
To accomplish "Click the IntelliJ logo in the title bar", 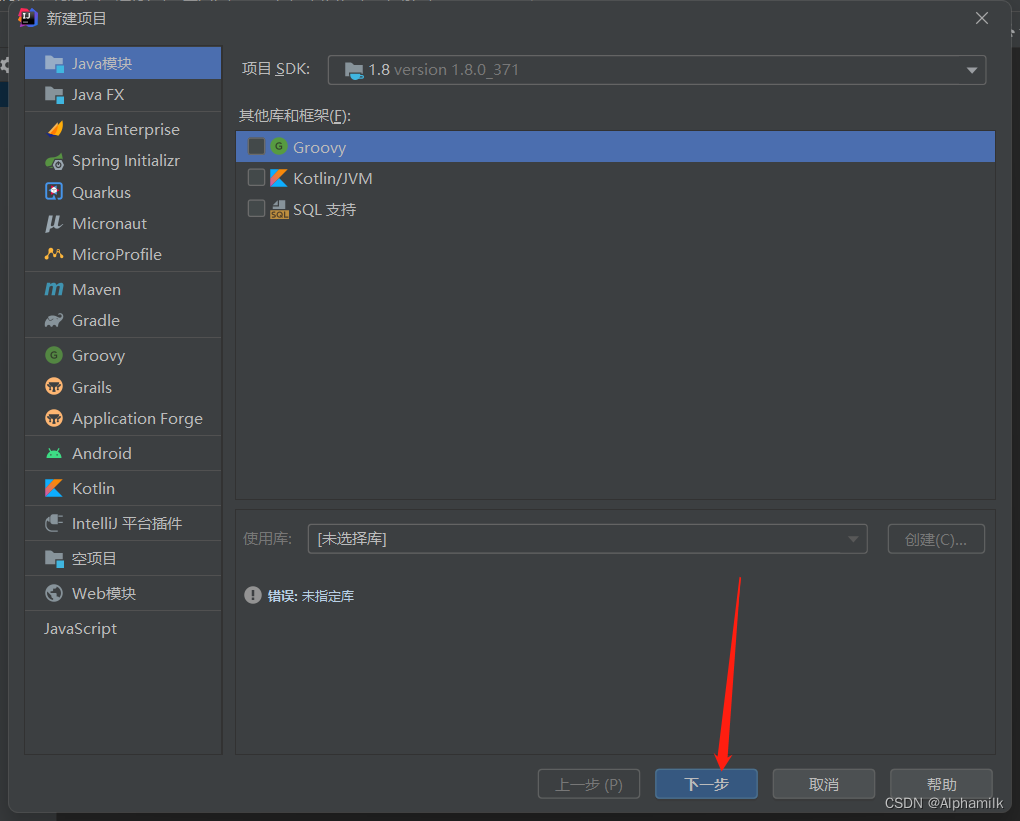I will click(x=28, y=18).
